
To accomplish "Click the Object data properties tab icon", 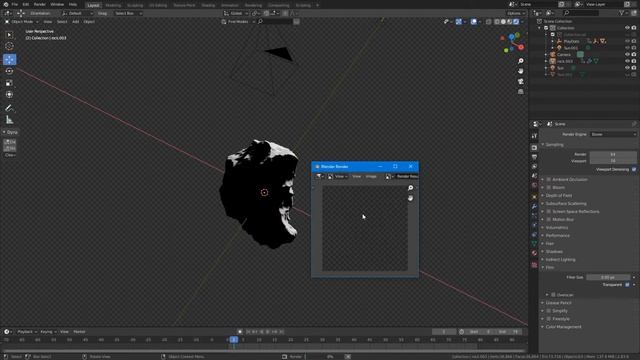I will (x=534, y=244).
